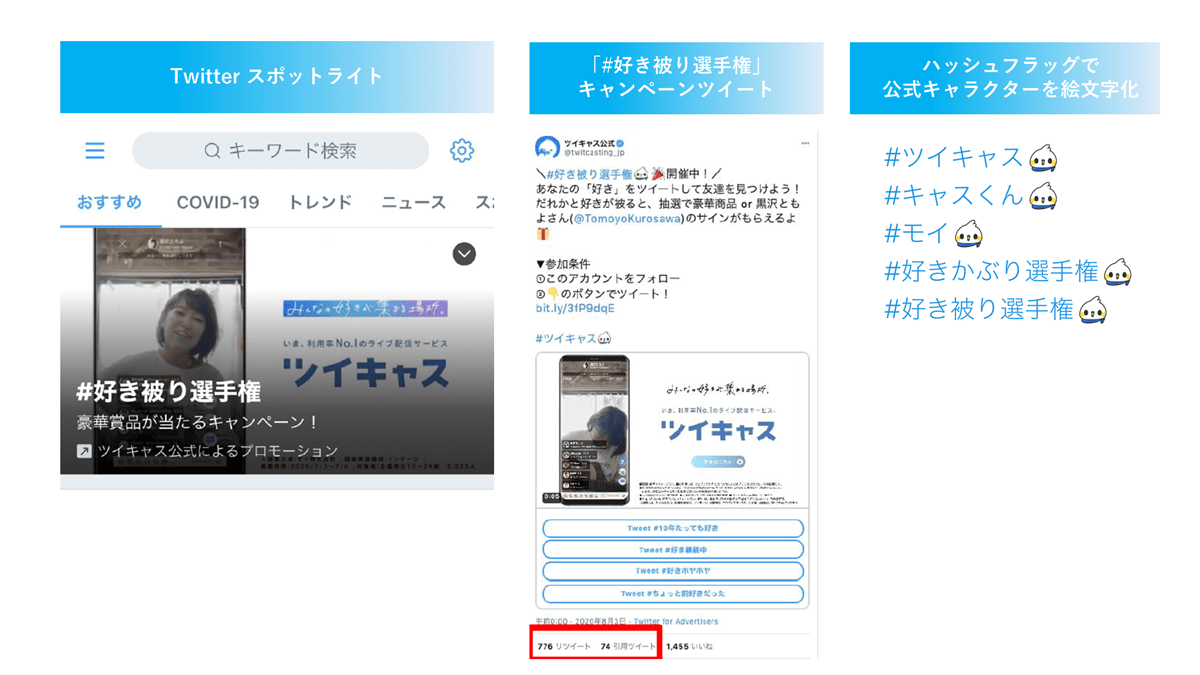Open the hamburger navigation menu
Screen dimensions: 1200x675
95,150
